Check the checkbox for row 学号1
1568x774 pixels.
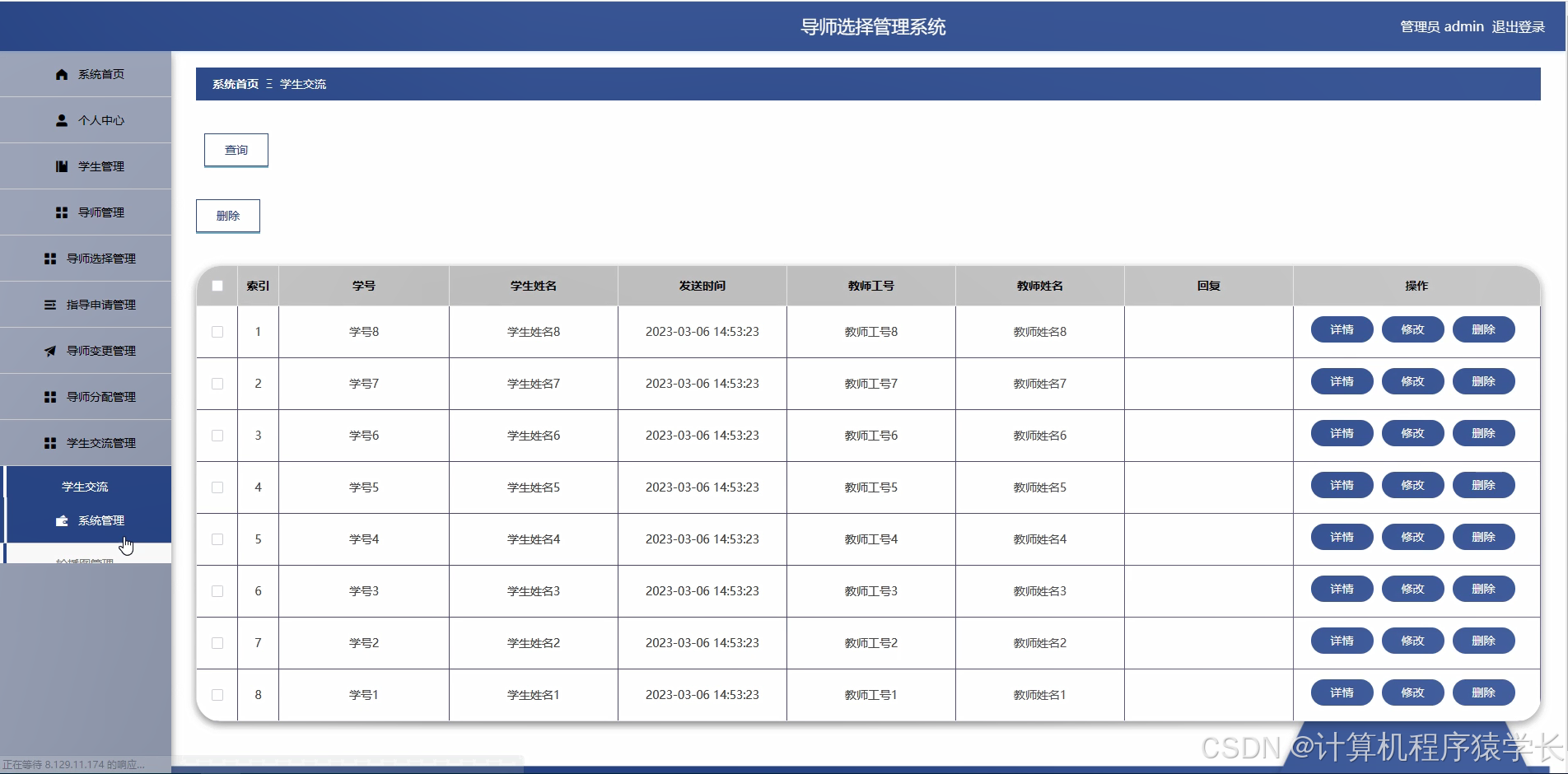(x=217, y=695)
